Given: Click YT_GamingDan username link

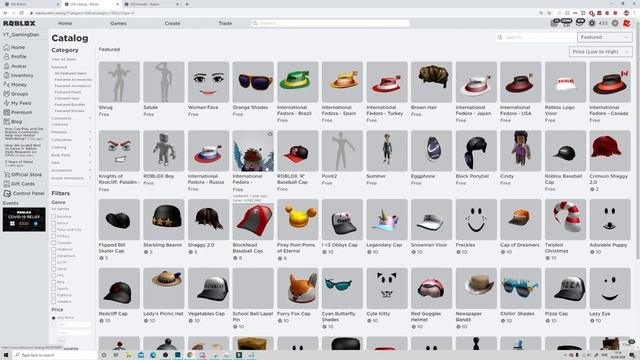Looking at the screenshot, I should (x=21, y=35).
